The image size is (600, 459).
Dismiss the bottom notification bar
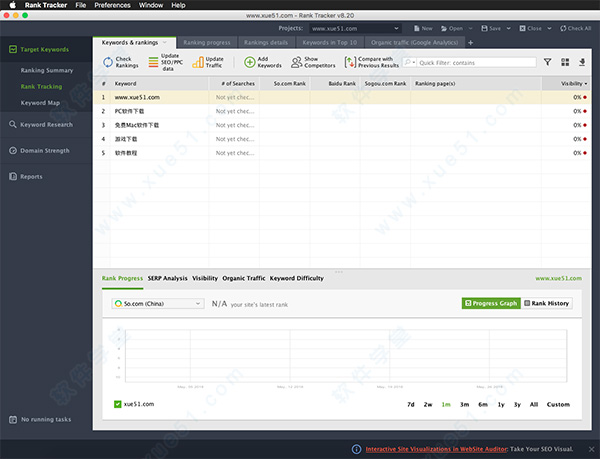pos(592,449)
